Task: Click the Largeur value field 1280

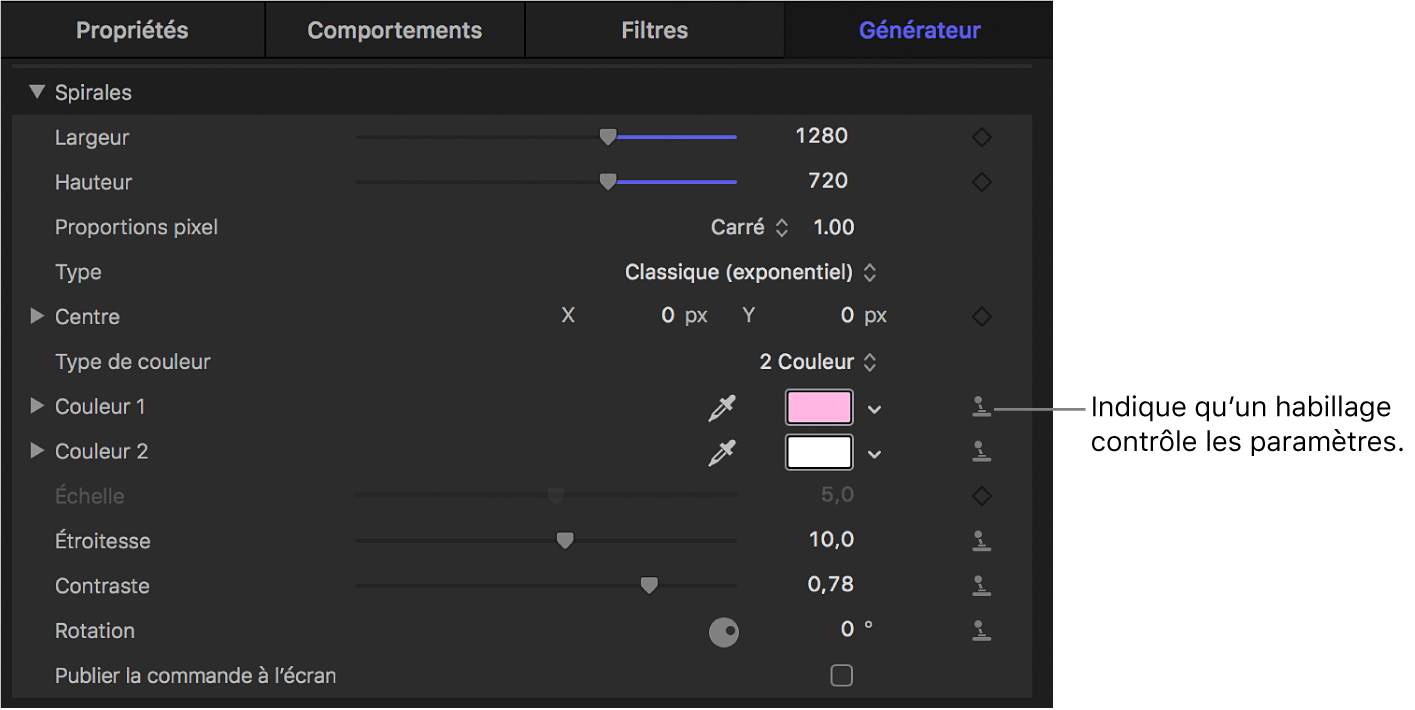Action: click(x=821, y=136)
